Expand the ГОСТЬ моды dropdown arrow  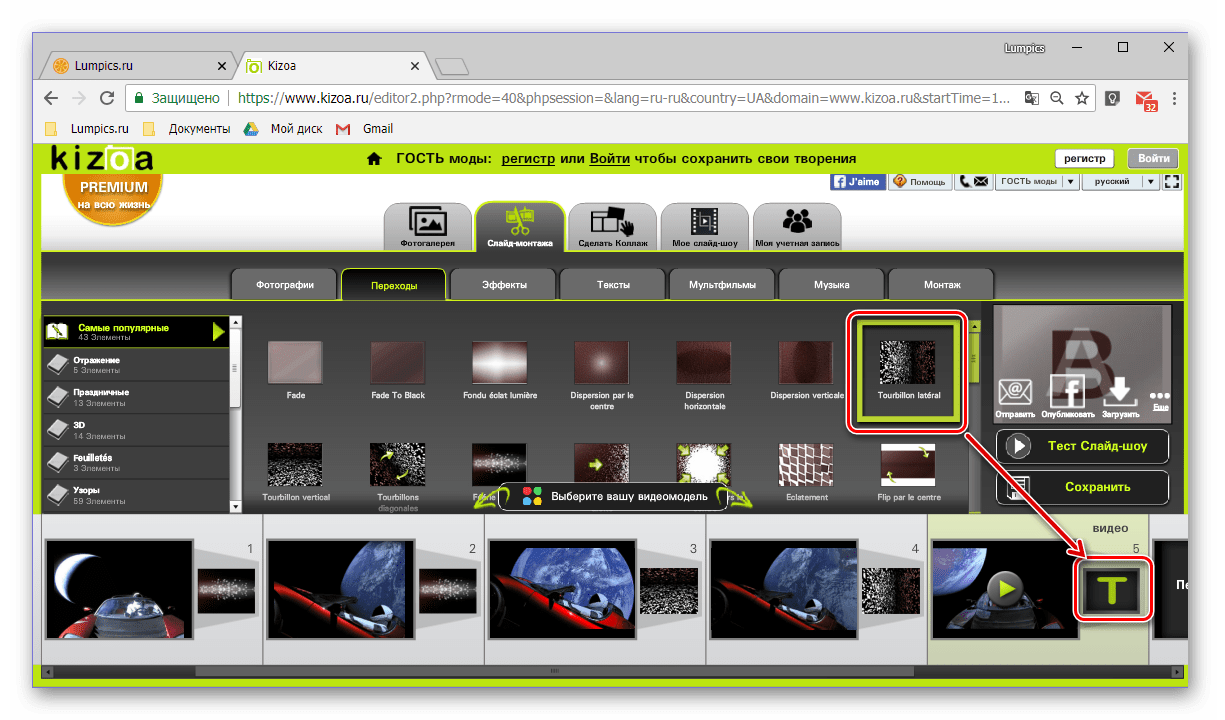coord(1070,181)
